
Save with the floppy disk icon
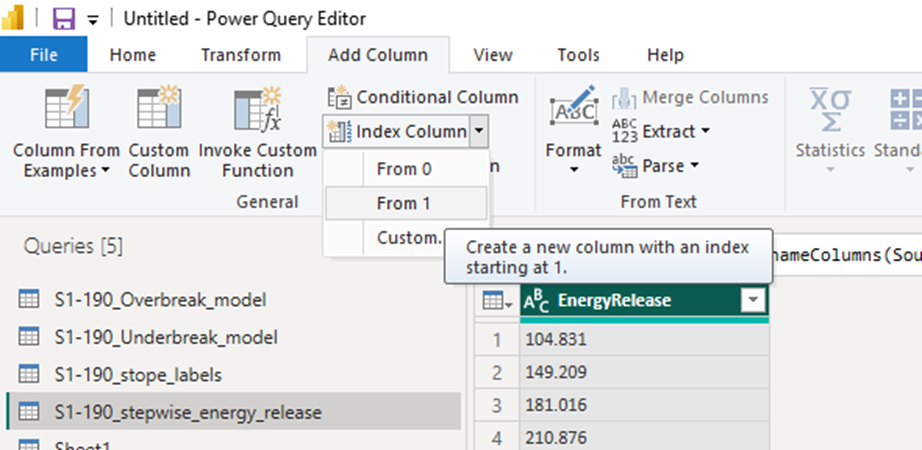64,18
